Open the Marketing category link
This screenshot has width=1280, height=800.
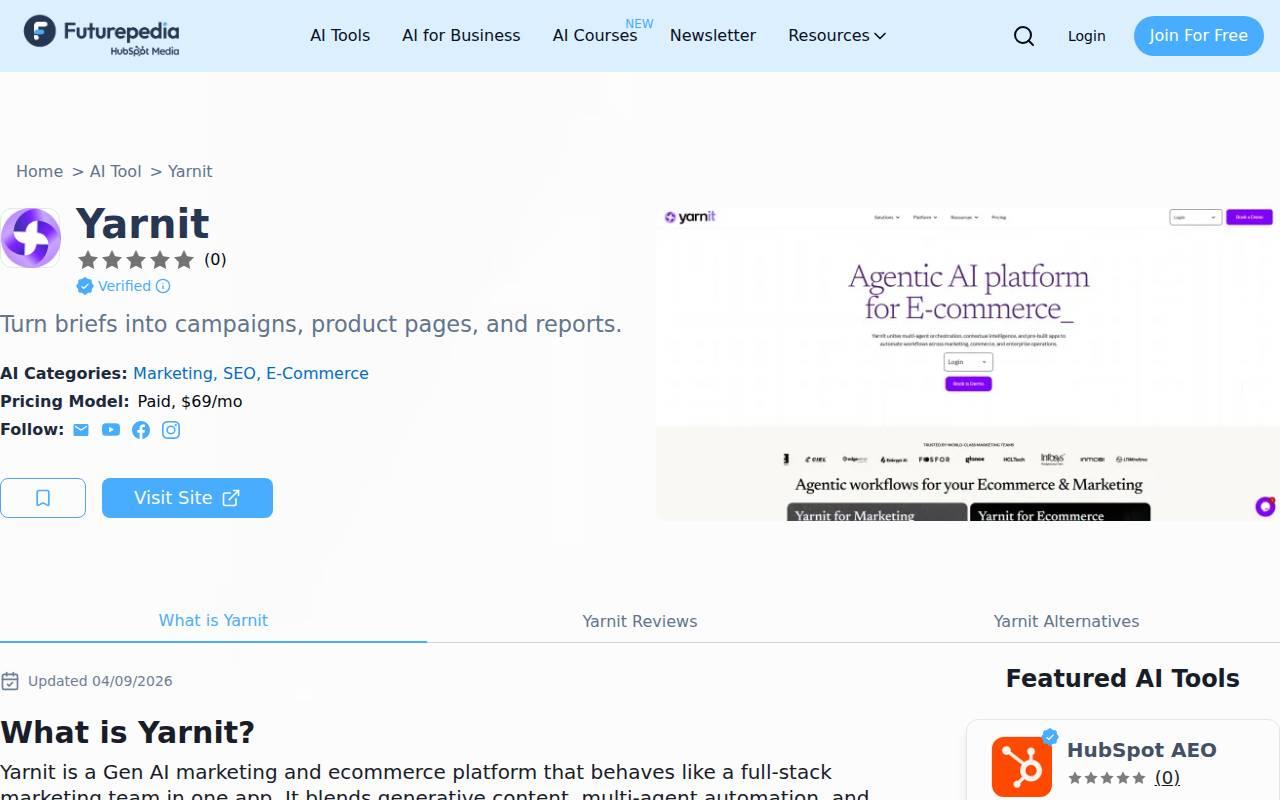[x=173, y=373]
